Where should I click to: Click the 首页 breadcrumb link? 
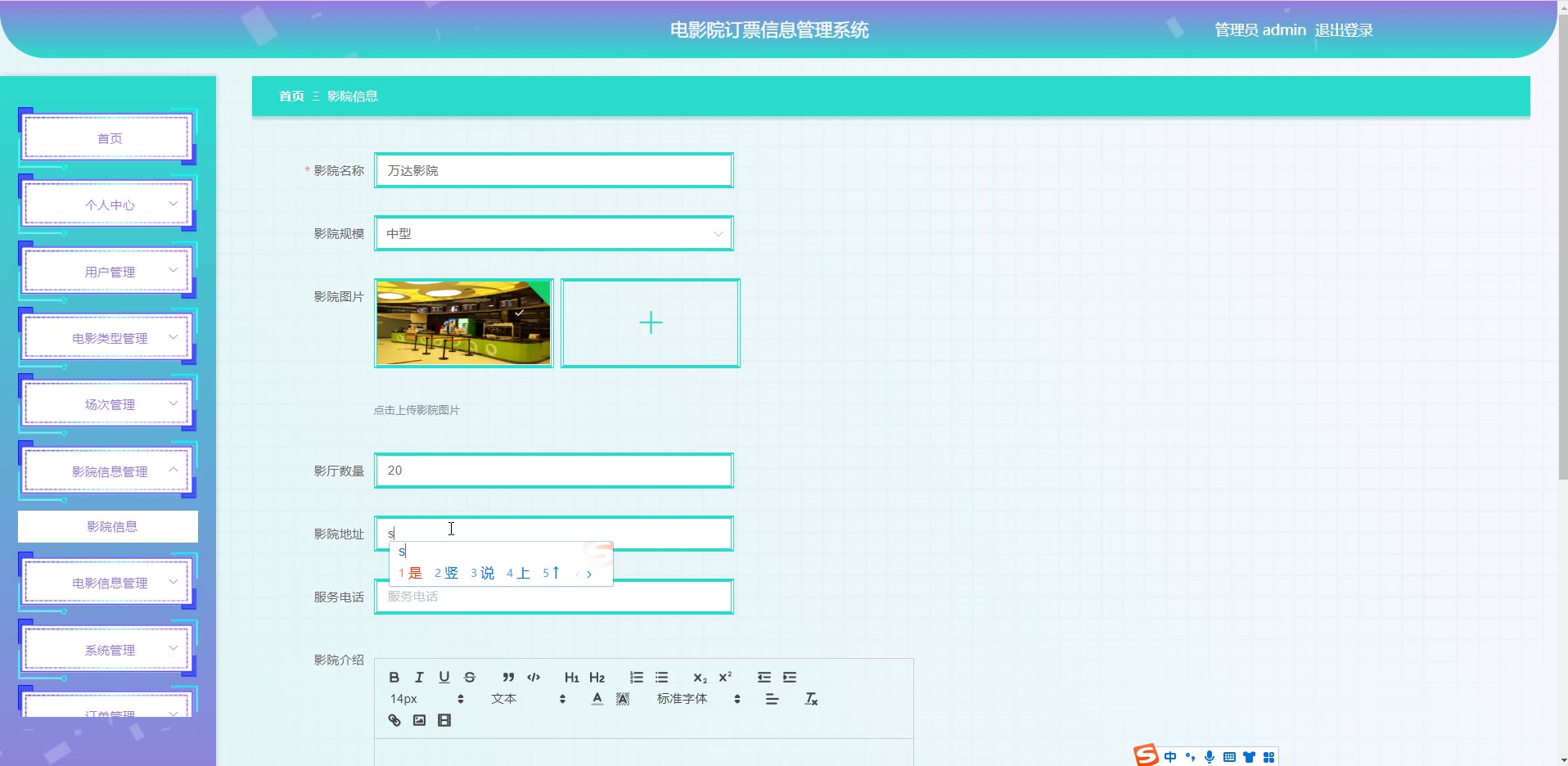[x=291, y=97]
